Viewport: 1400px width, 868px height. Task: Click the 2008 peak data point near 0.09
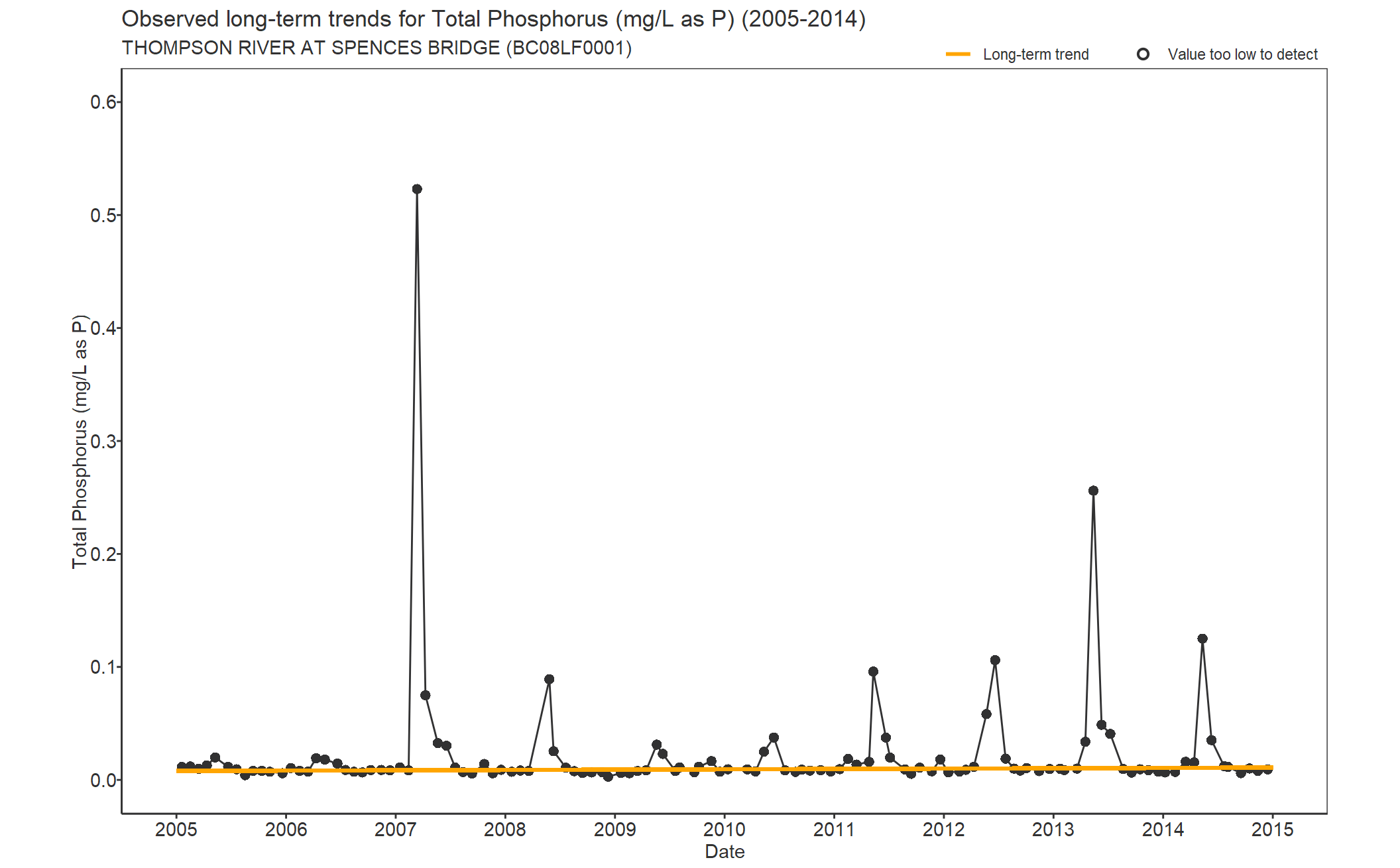pyautogui.click(x=549, y=679)
